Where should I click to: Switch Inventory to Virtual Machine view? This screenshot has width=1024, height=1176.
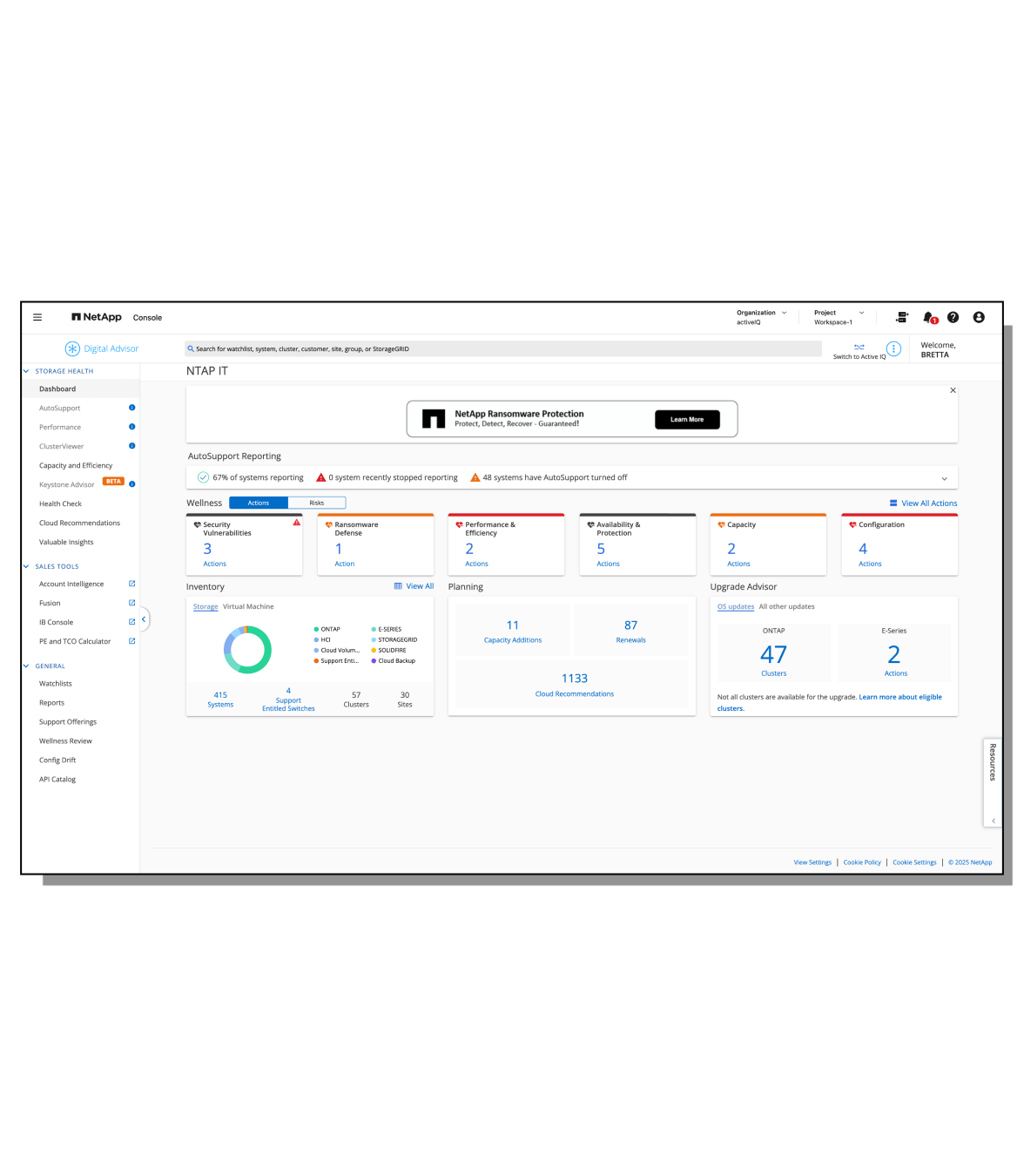pos(248,606)
